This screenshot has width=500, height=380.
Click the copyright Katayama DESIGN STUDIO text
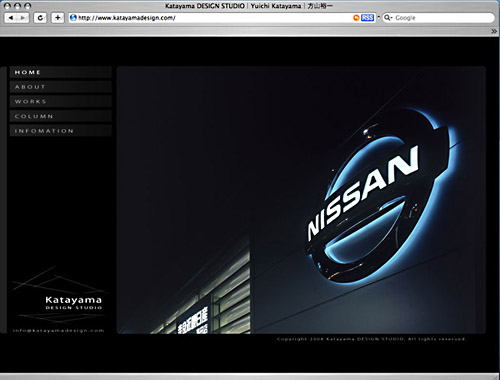371,339
